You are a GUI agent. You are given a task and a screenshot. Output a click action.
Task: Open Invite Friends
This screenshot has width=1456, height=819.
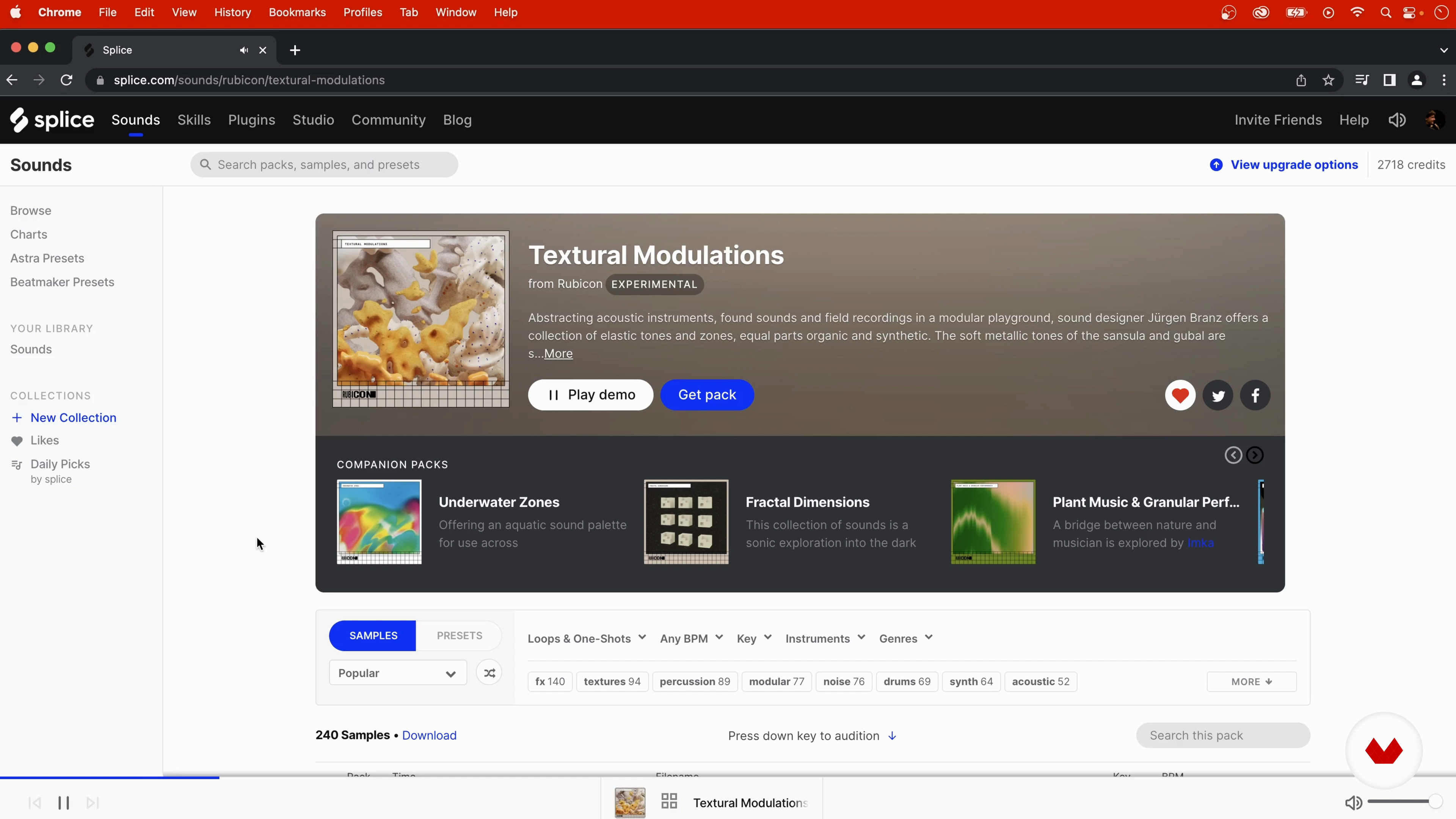1278,120
